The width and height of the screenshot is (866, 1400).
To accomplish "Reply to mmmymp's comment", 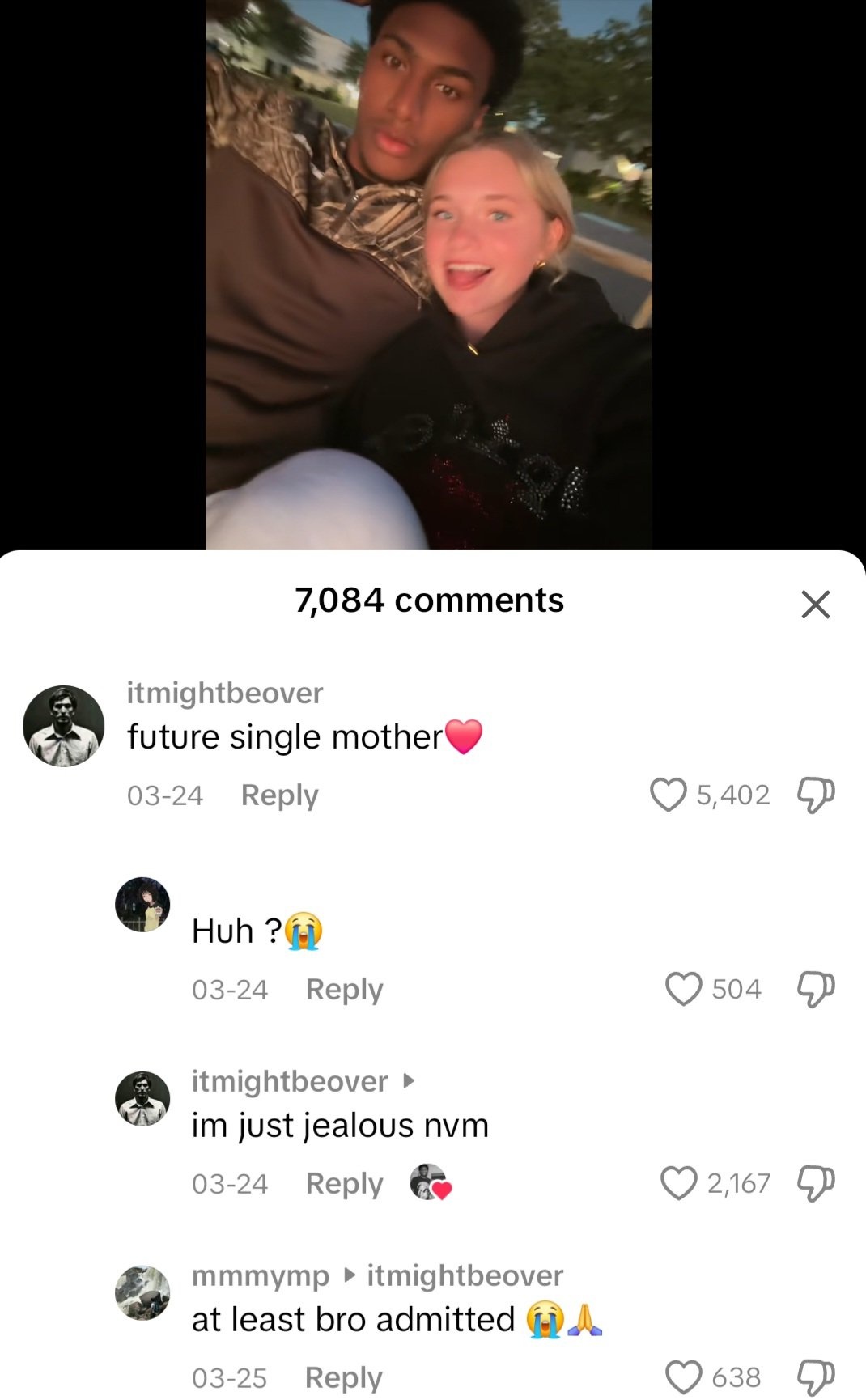I will click(x=343, y=1377).
